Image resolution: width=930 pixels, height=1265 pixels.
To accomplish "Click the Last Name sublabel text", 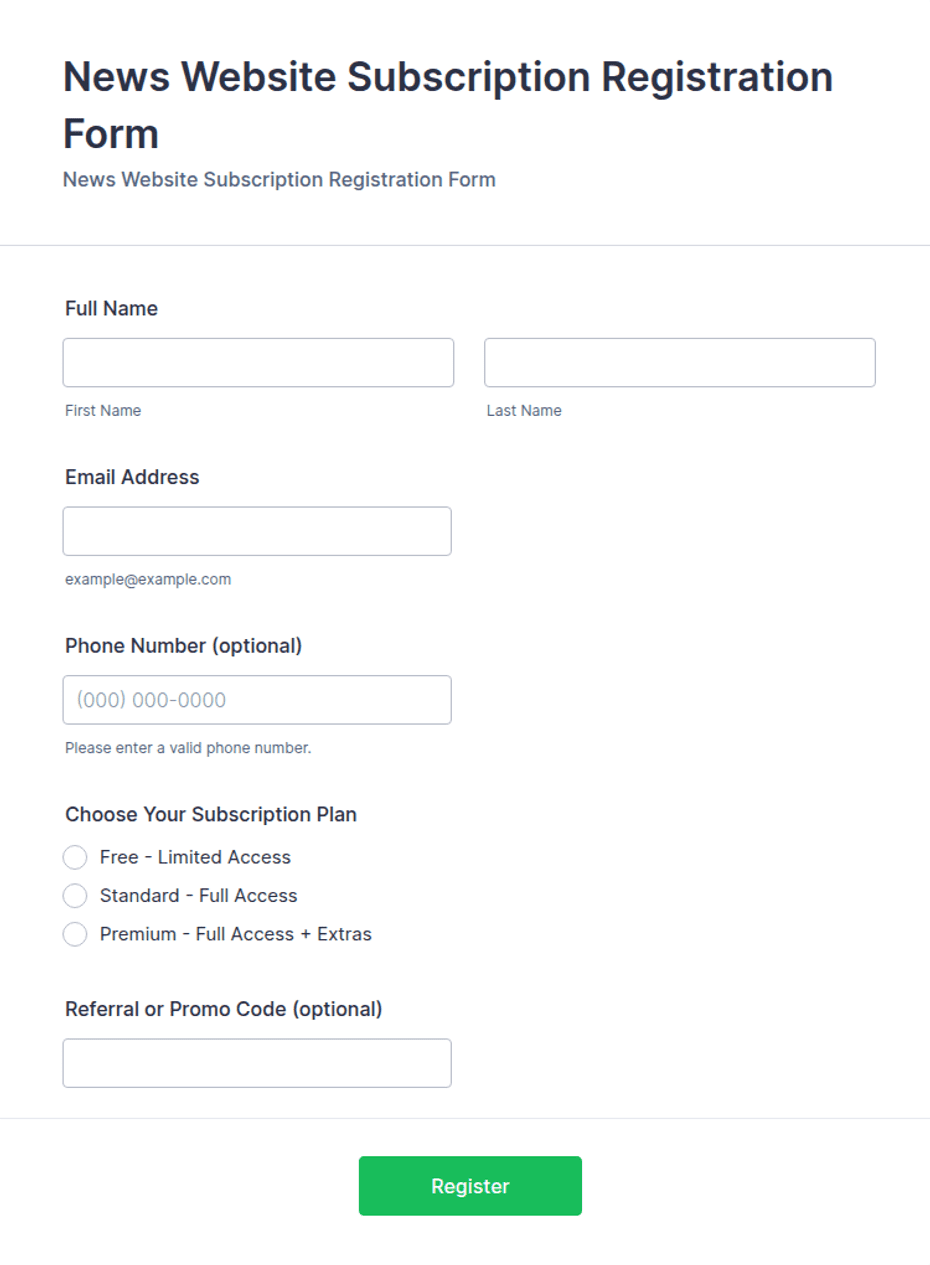I will 524,410.
